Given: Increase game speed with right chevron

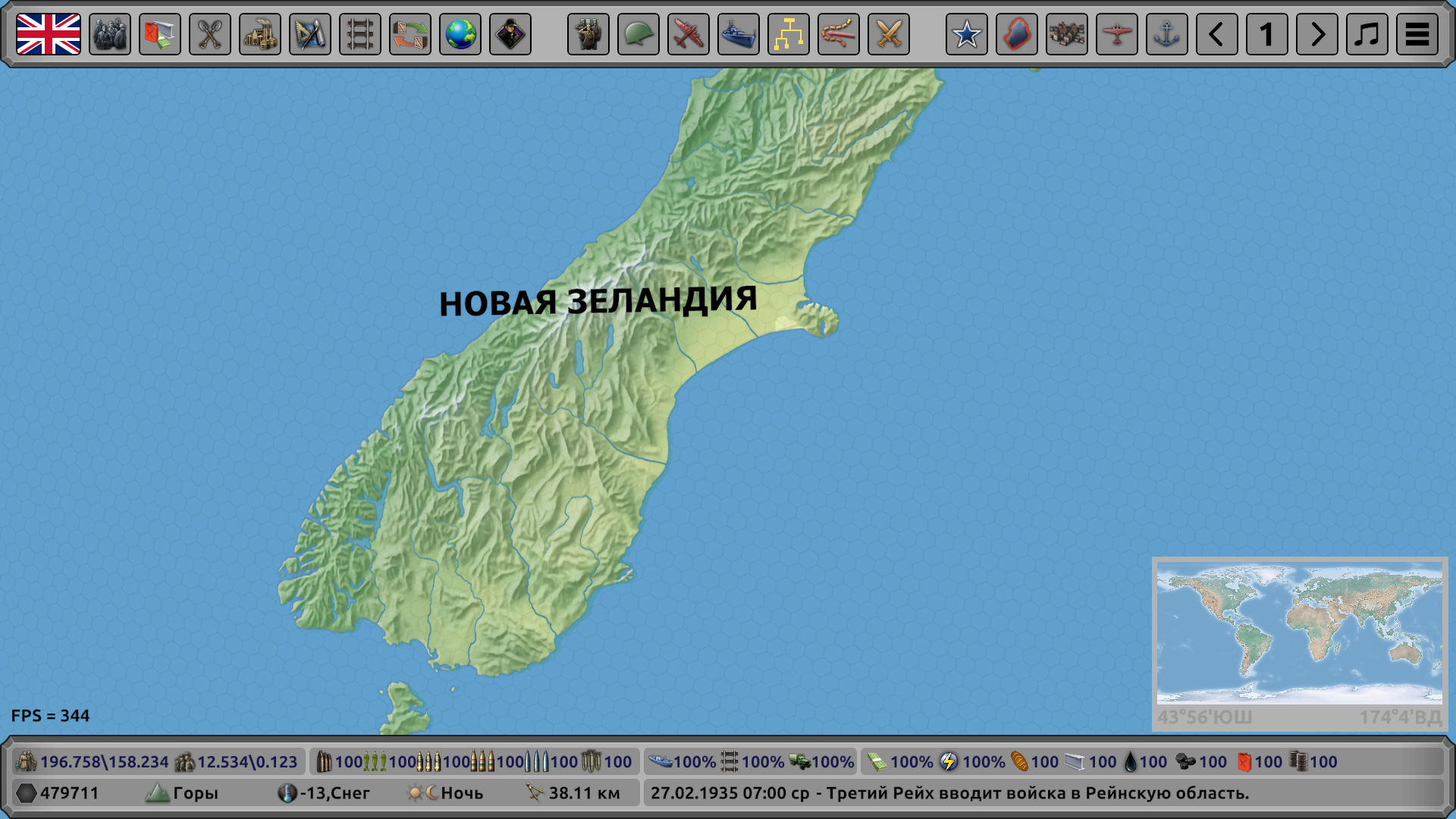Looking at the screenshot, I should point(1317,34).
